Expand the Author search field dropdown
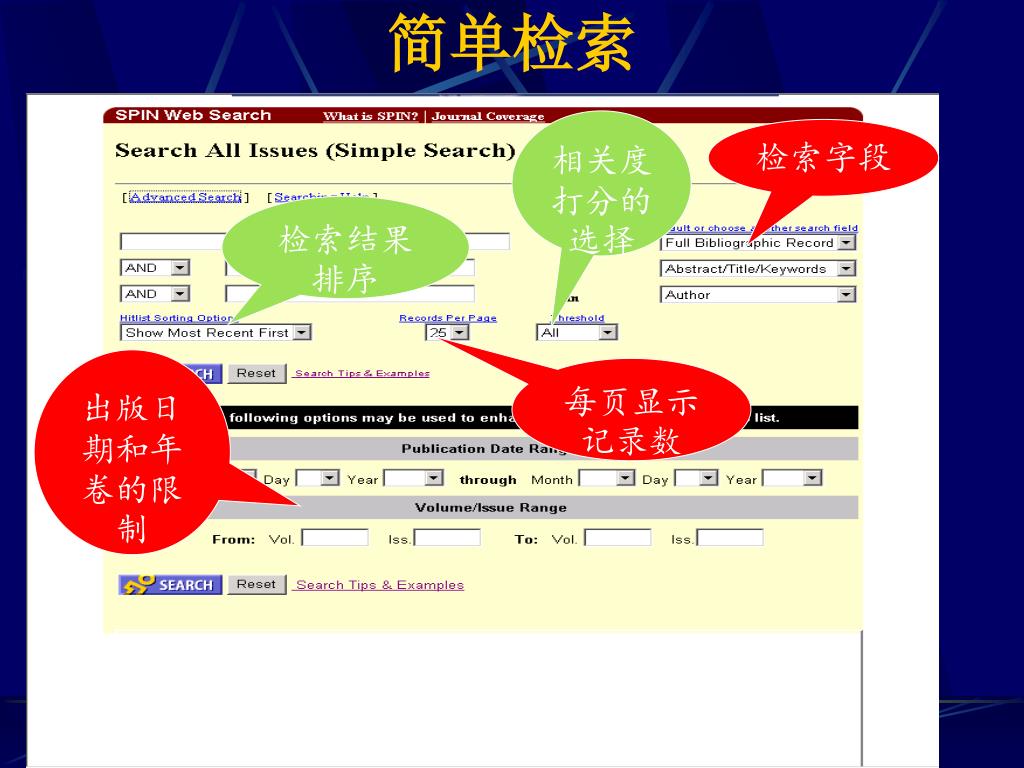 click(x=758, y=295)
